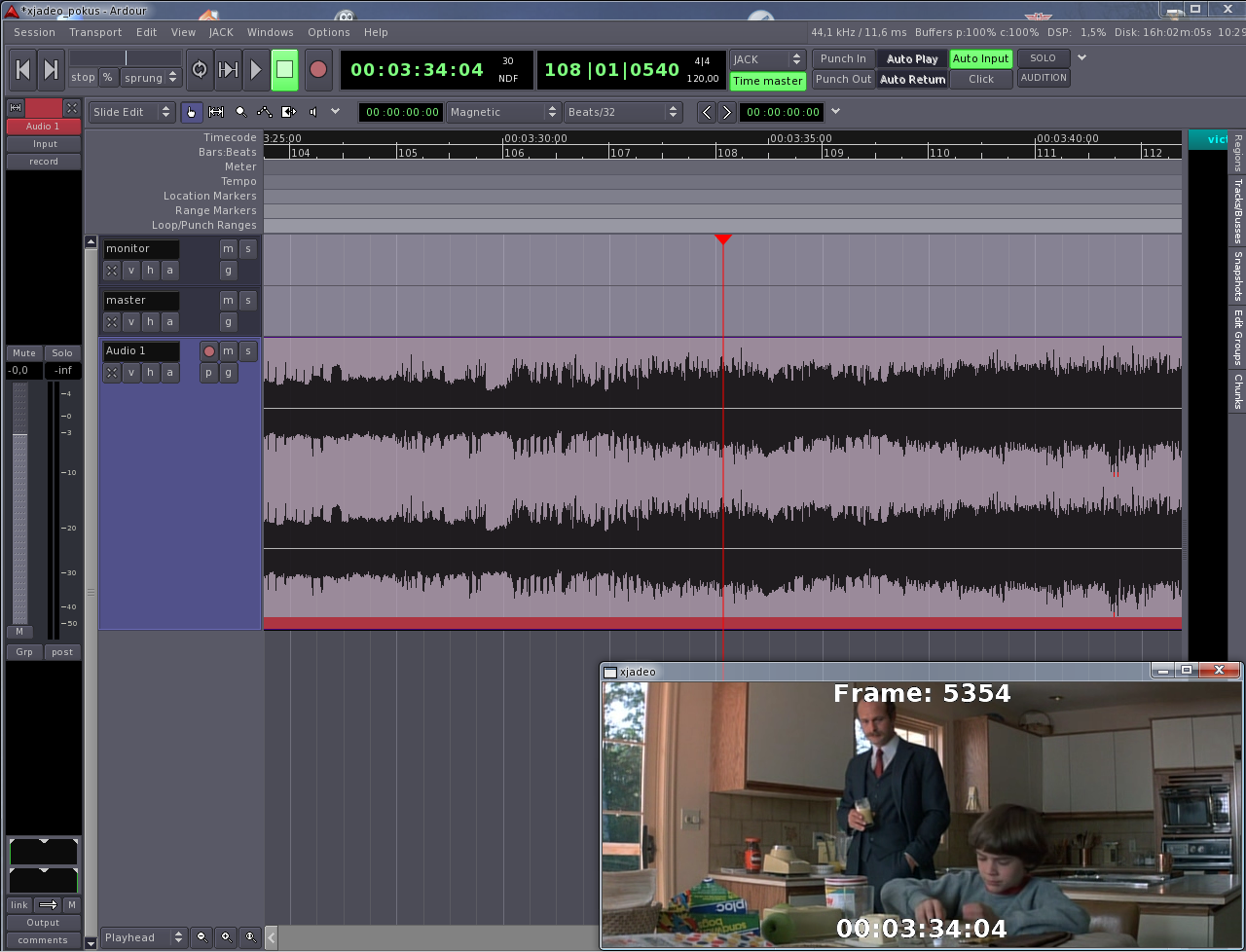Toggle Click metronome button
Viewport: 1246px width, 952px height.
point(980,80)
